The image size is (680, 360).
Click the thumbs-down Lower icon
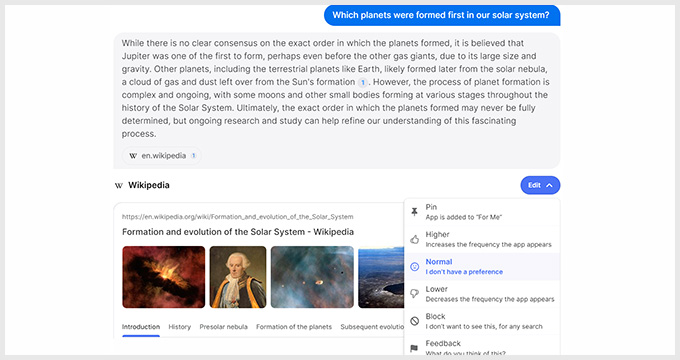pos(415,294)
